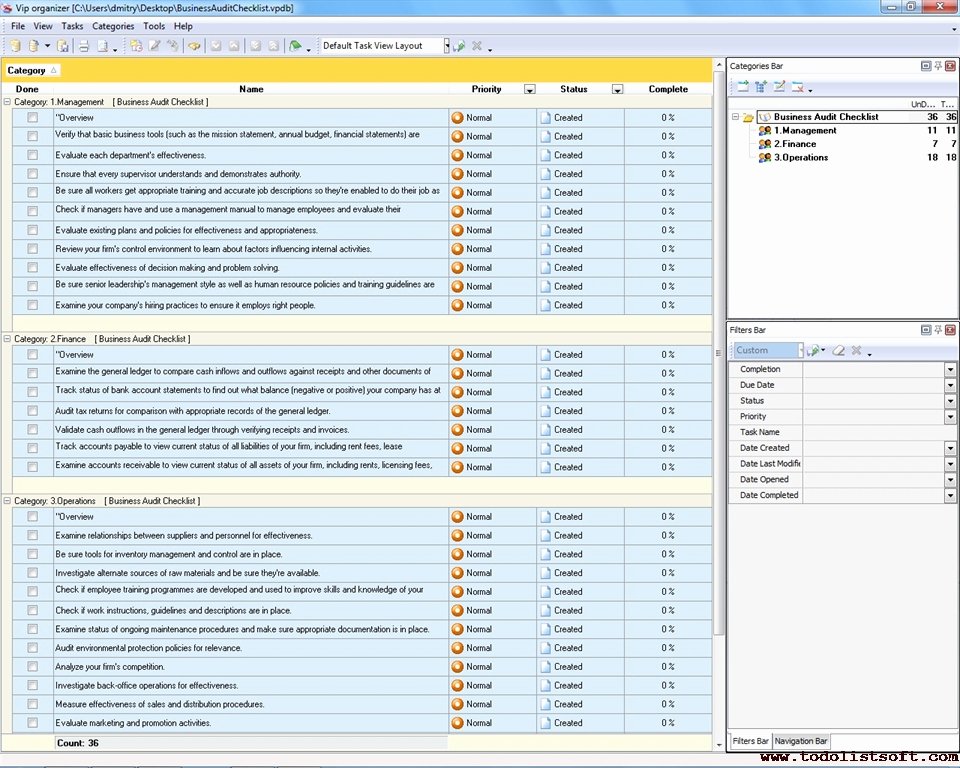Tick Done for 'Validate cash outflows' task

coord(32,429)
